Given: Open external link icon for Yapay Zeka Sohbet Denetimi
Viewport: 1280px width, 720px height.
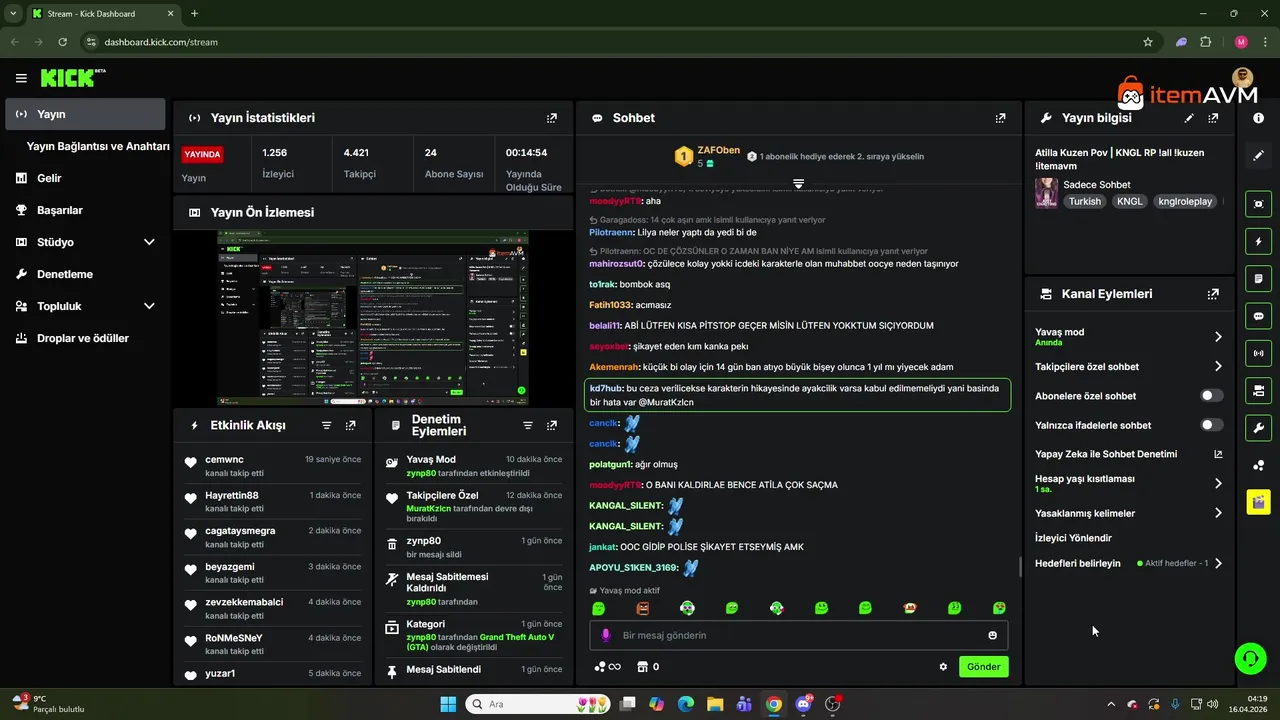Looking at the screenshot, I should [1218, 454].
